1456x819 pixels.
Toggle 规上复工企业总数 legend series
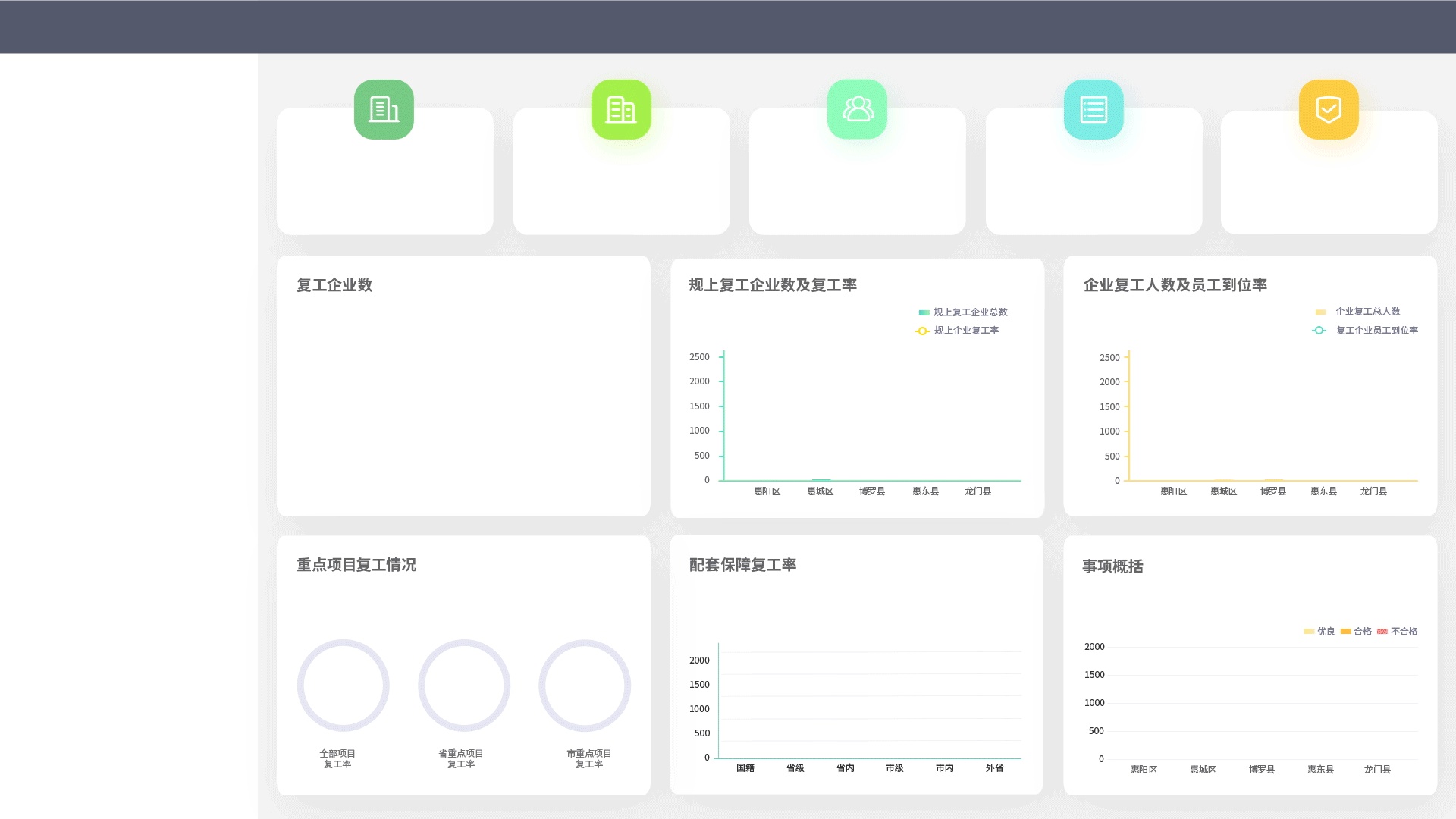(962, 312)
